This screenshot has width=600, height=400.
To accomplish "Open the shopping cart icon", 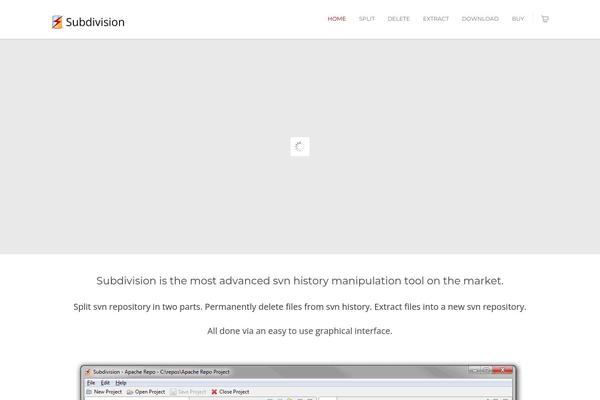I will [545, 19].
